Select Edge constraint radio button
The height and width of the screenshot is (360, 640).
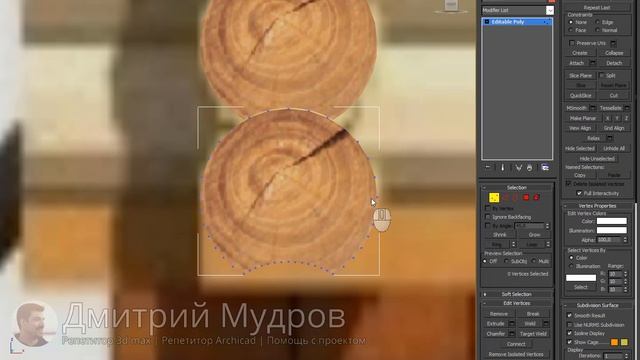(597, 22)
